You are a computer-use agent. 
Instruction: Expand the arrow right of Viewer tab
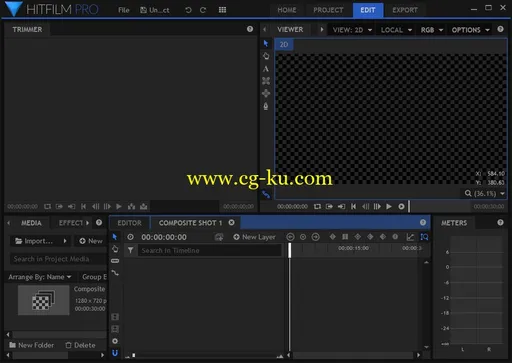pyautogui.click(x=322, y=29)
